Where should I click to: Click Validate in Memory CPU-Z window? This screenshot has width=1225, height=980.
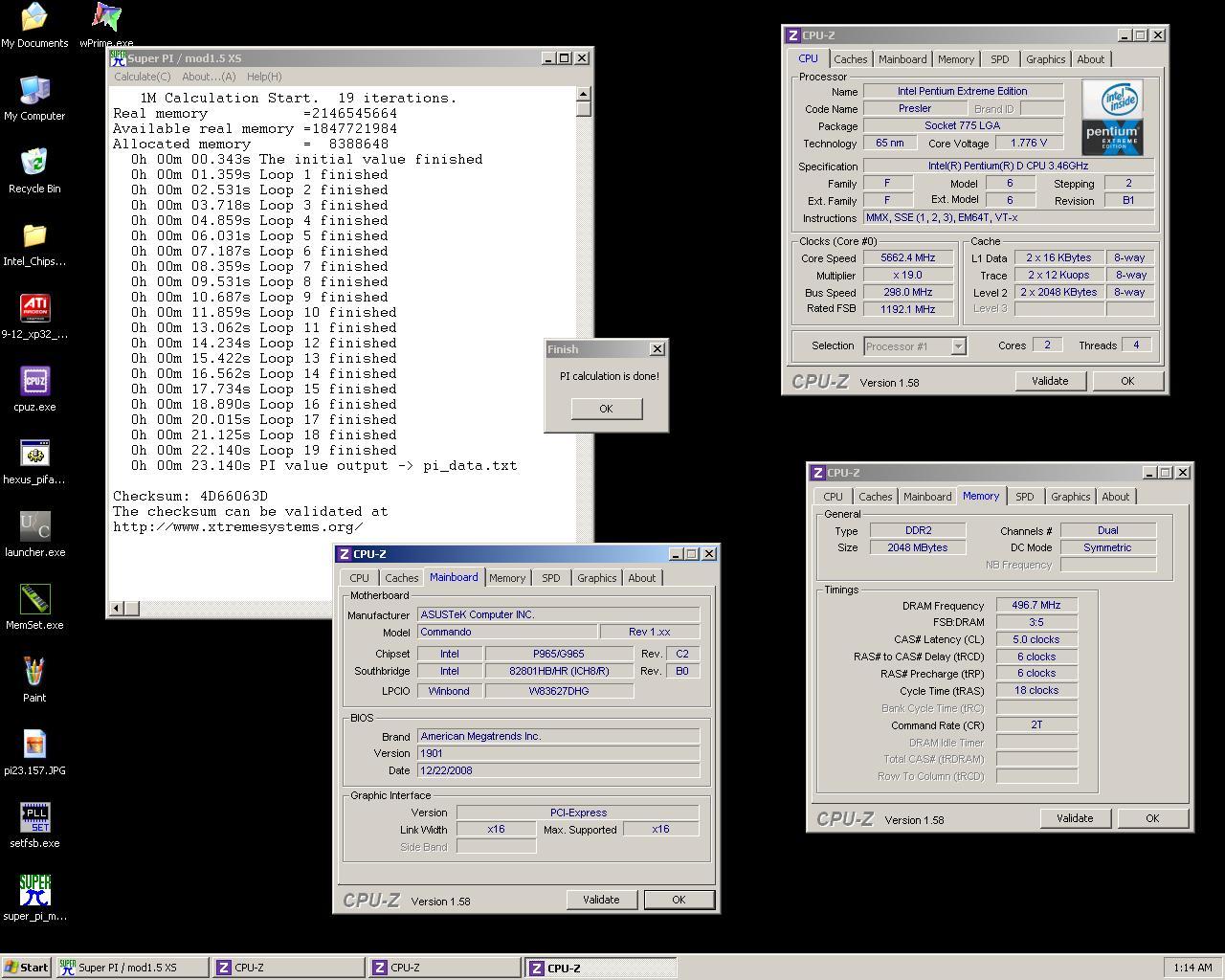1075,818
